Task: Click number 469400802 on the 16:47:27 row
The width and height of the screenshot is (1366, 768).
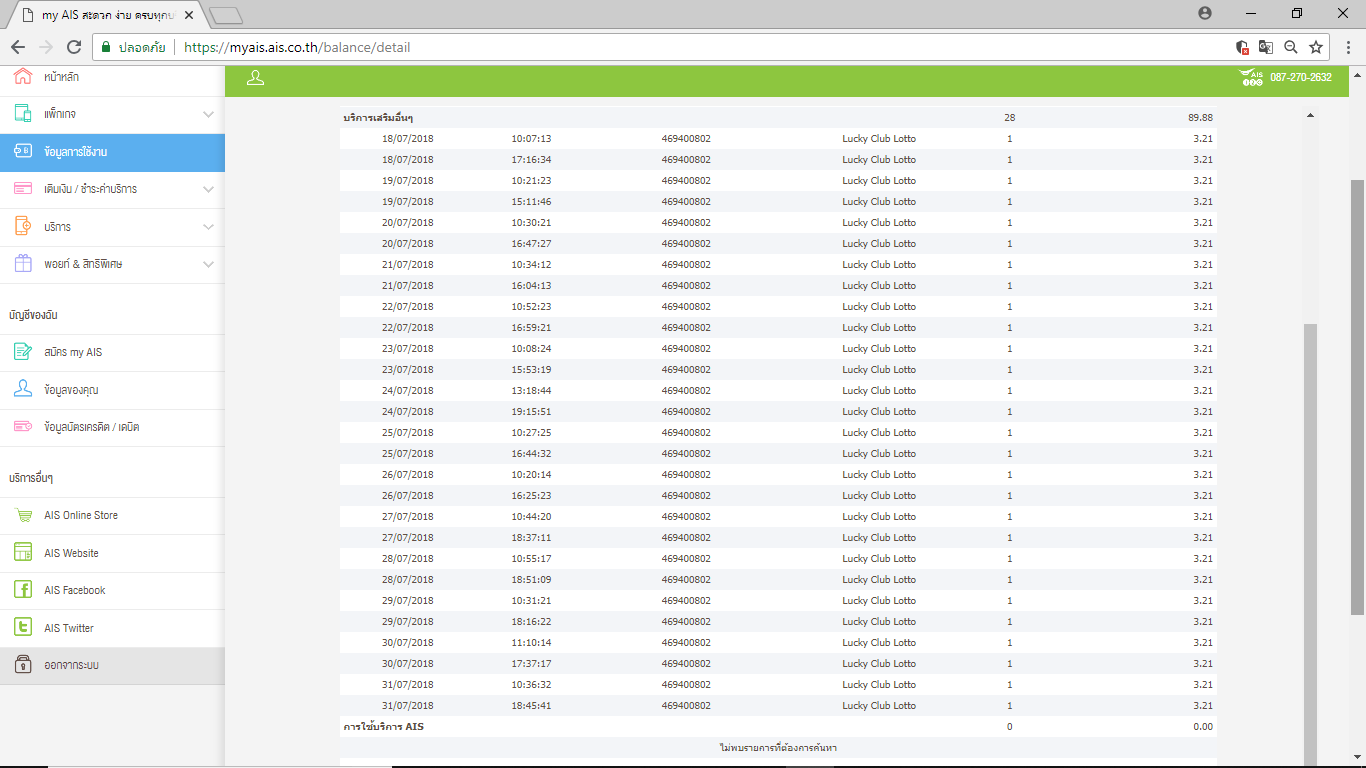Action: point(686,244)
